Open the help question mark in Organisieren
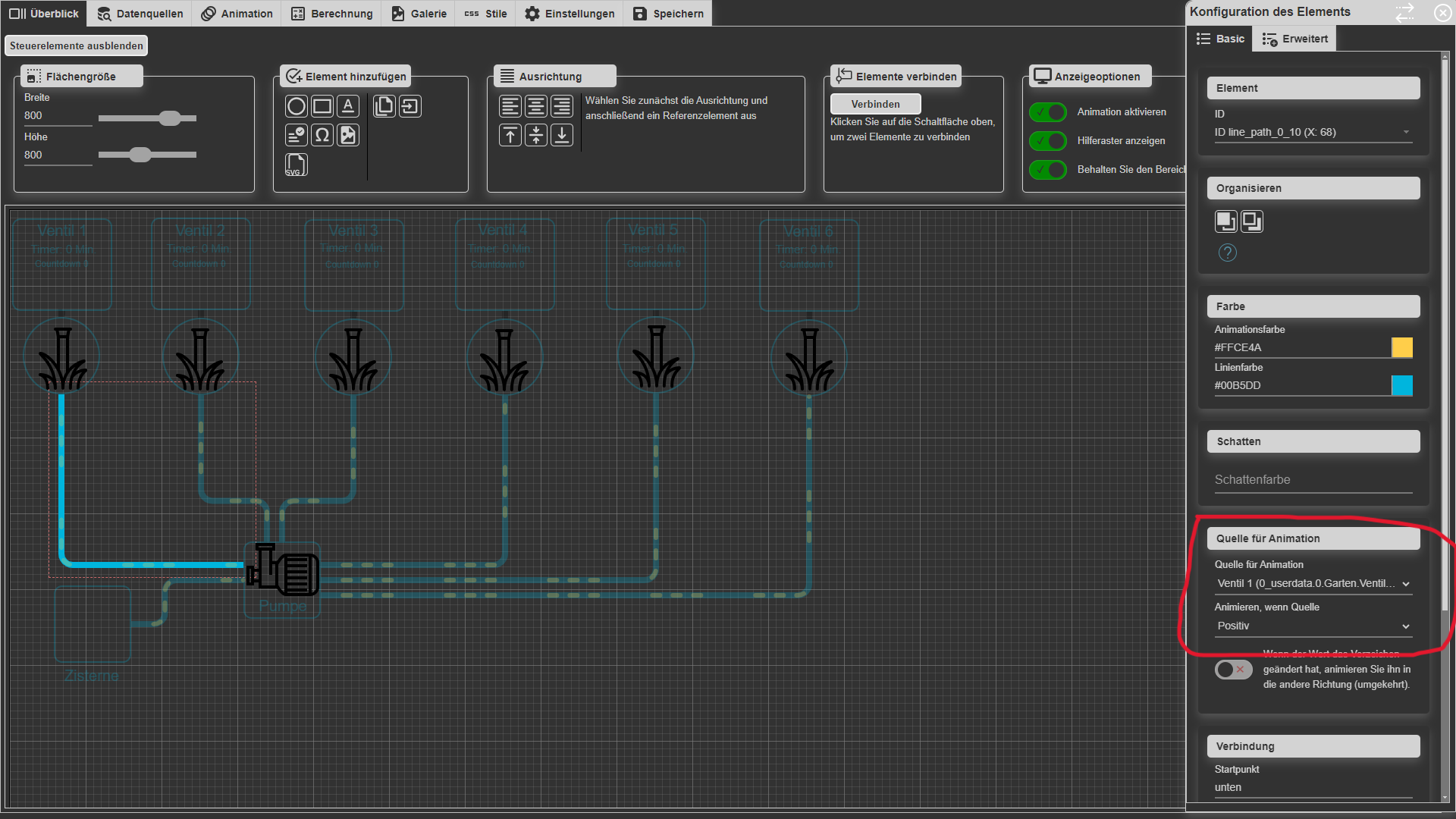Screen dimensions: 1456x819 tap(1227, 253)
